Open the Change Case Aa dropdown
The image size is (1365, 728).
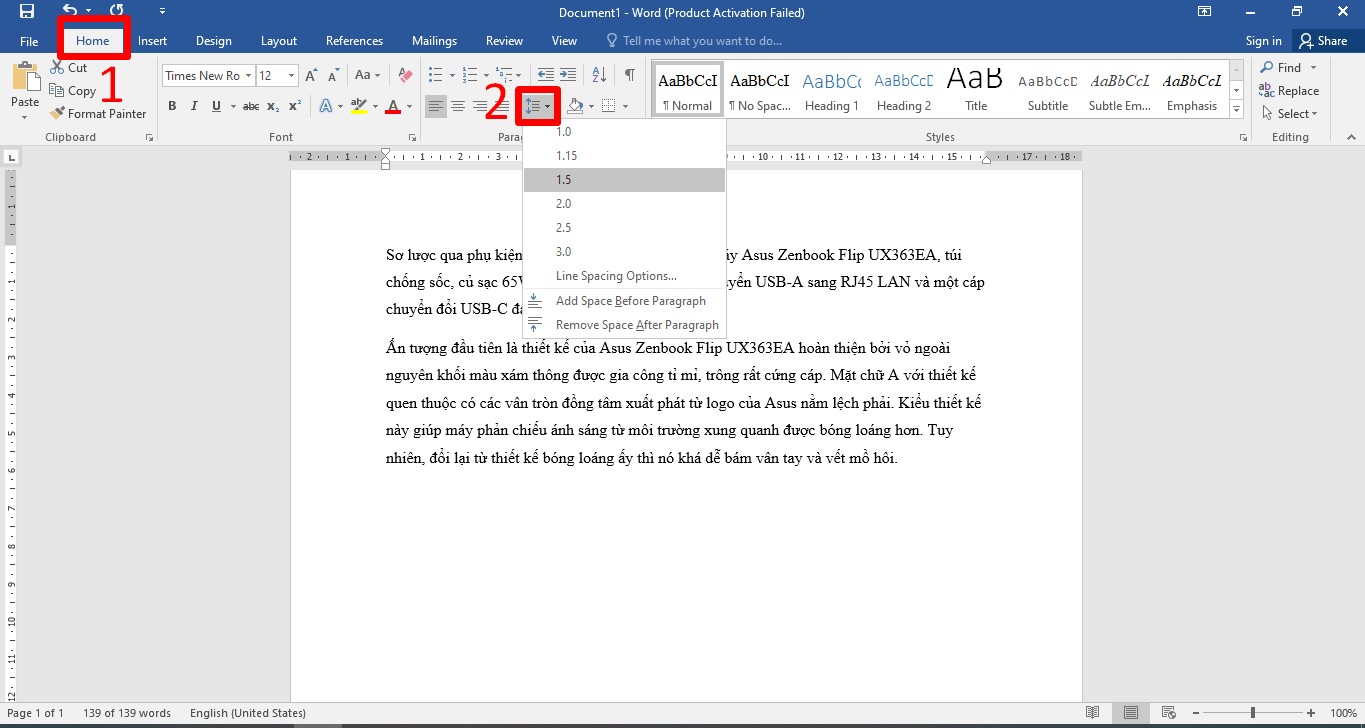point(367,76)
